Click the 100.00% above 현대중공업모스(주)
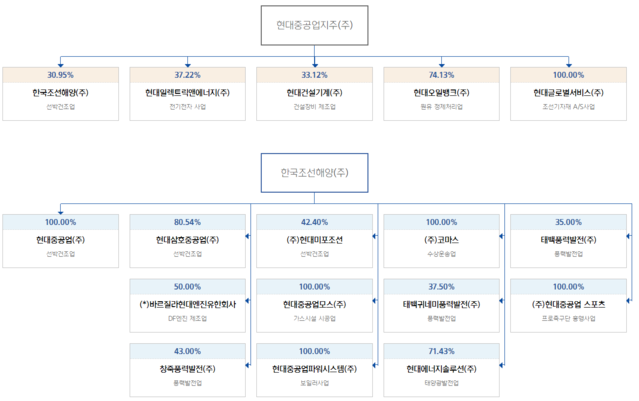639x401 pixels. [314, 286]
